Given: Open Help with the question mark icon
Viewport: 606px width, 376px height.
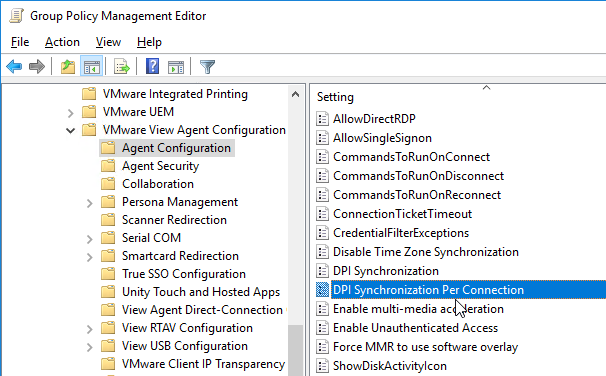Looking at the screenshot, I should coord(152,66).
